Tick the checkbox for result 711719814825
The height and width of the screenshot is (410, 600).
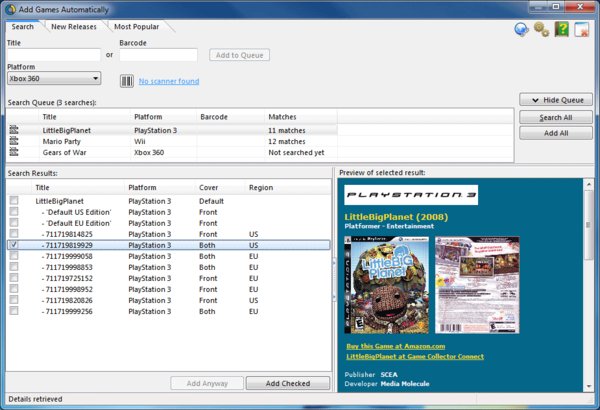(14, 233)
